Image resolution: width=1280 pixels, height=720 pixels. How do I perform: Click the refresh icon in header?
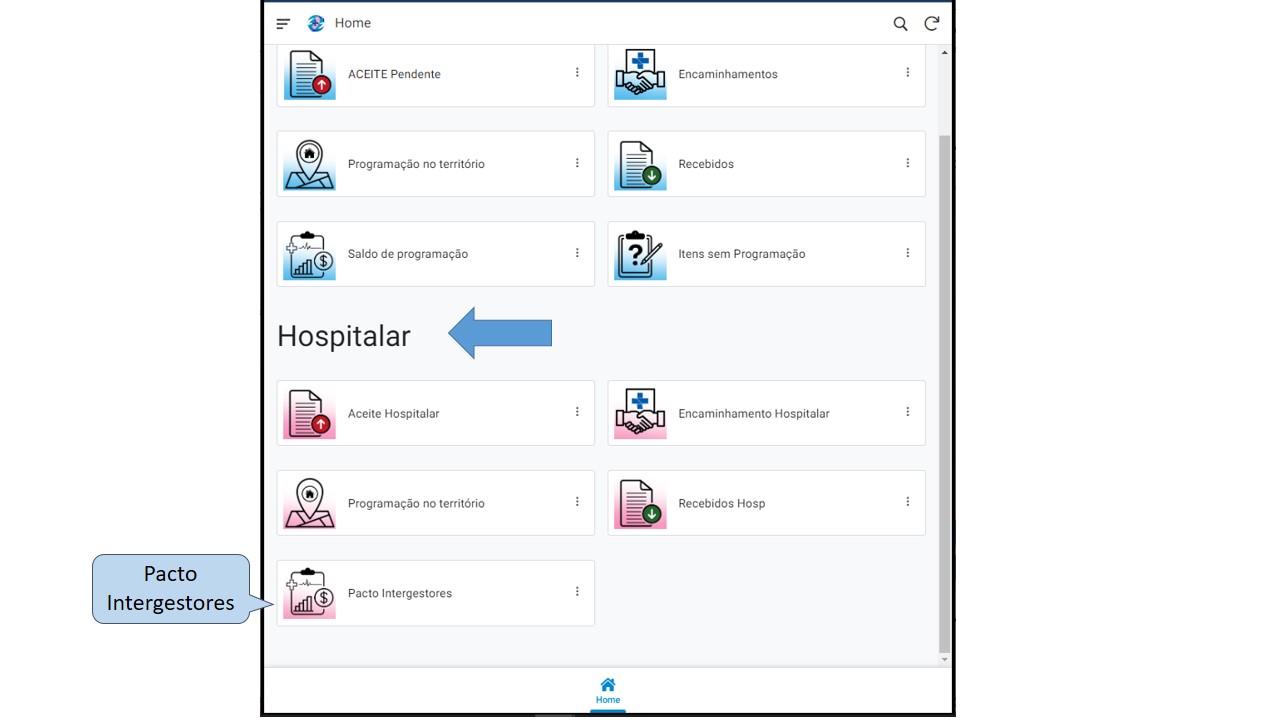click(x=931, y=24)
